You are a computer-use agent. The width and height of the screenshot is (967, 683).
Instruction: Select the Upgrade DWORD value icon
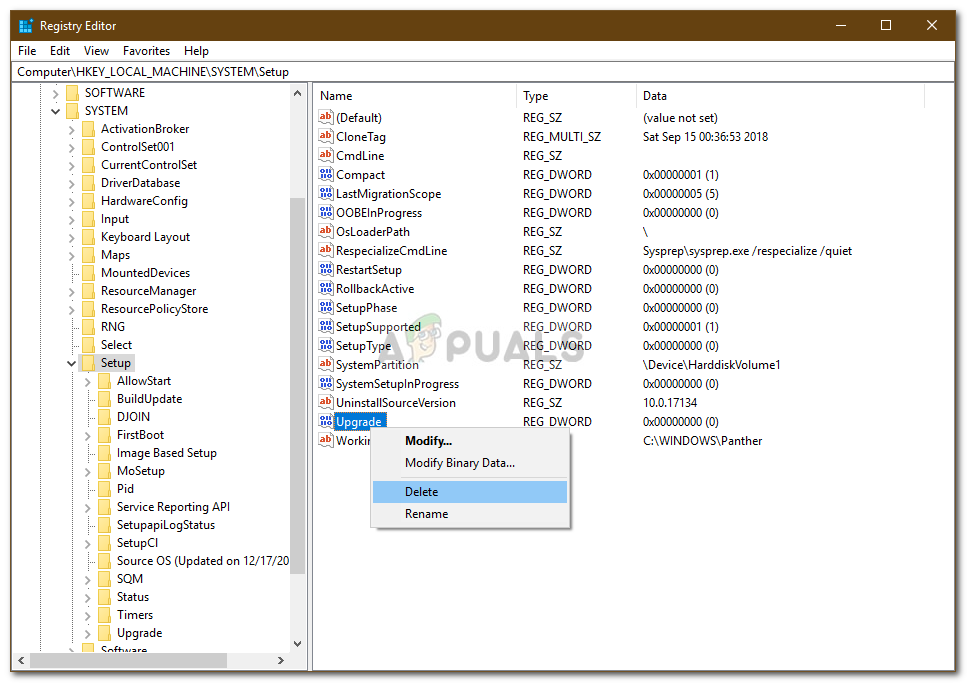coord(326,421)
